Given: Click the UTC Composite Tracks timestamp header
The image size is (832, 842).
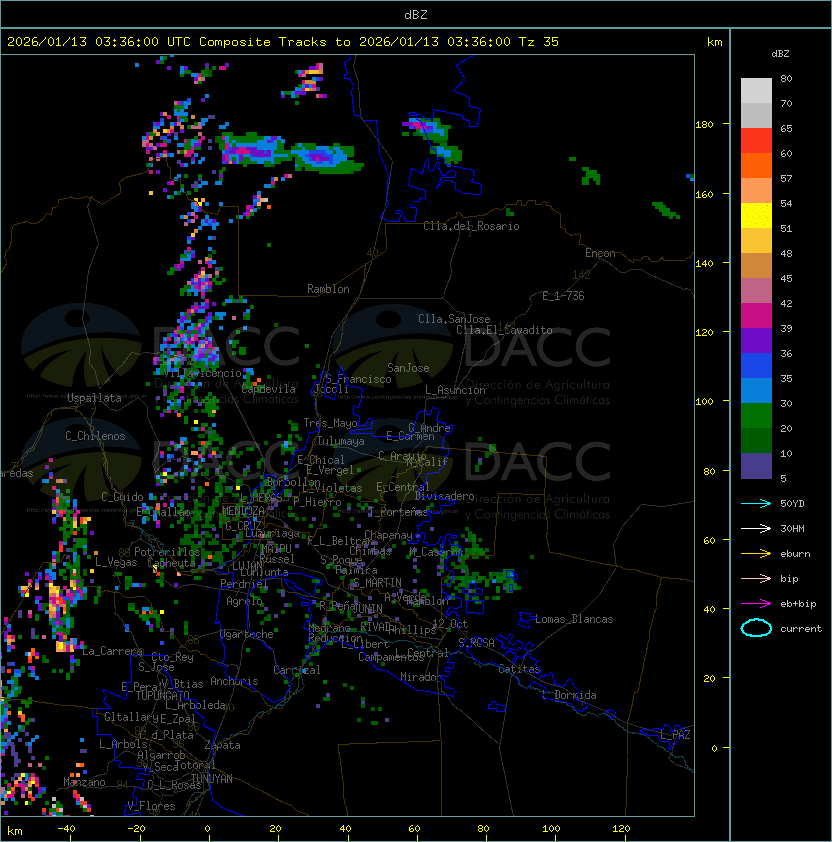Looking at the screenshot, I should click(x=283, y=42).
